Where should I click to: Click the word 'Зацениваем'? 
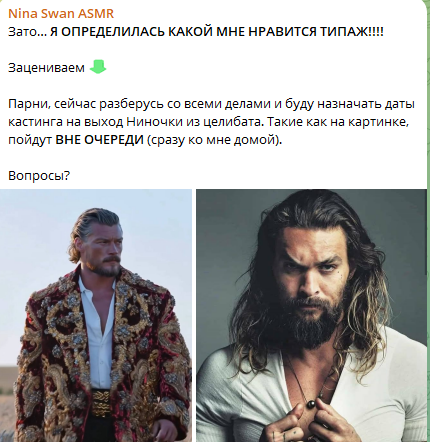point(46,68)
